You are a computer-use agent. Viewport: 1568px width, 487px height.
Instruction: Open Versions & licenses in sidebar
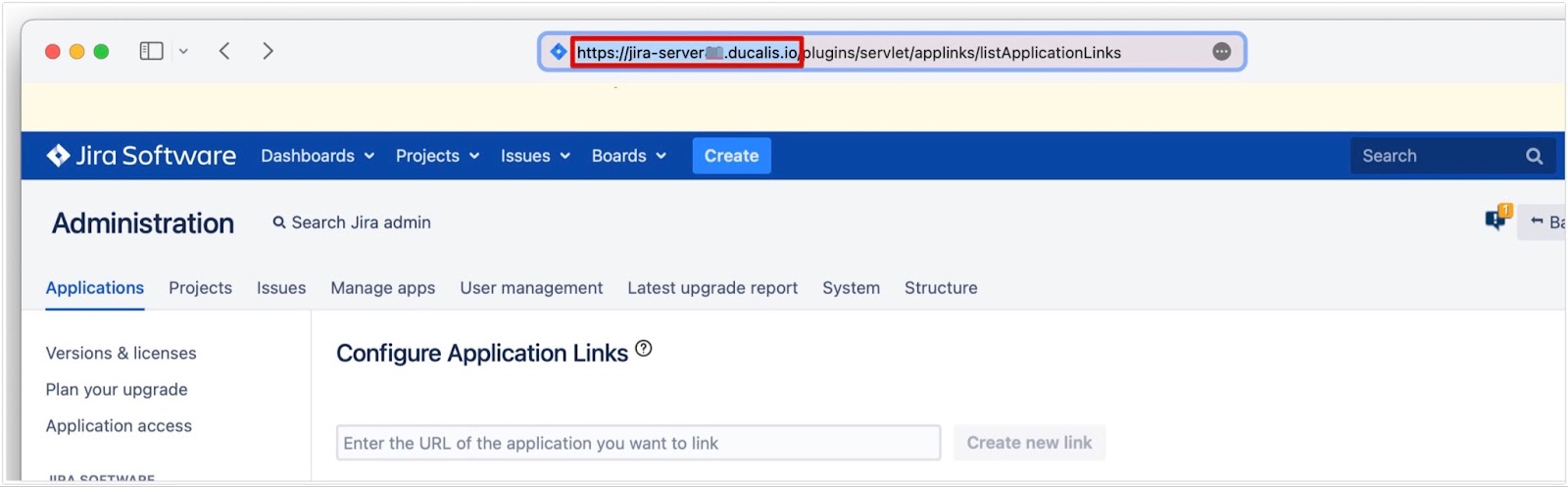[121, 353]
